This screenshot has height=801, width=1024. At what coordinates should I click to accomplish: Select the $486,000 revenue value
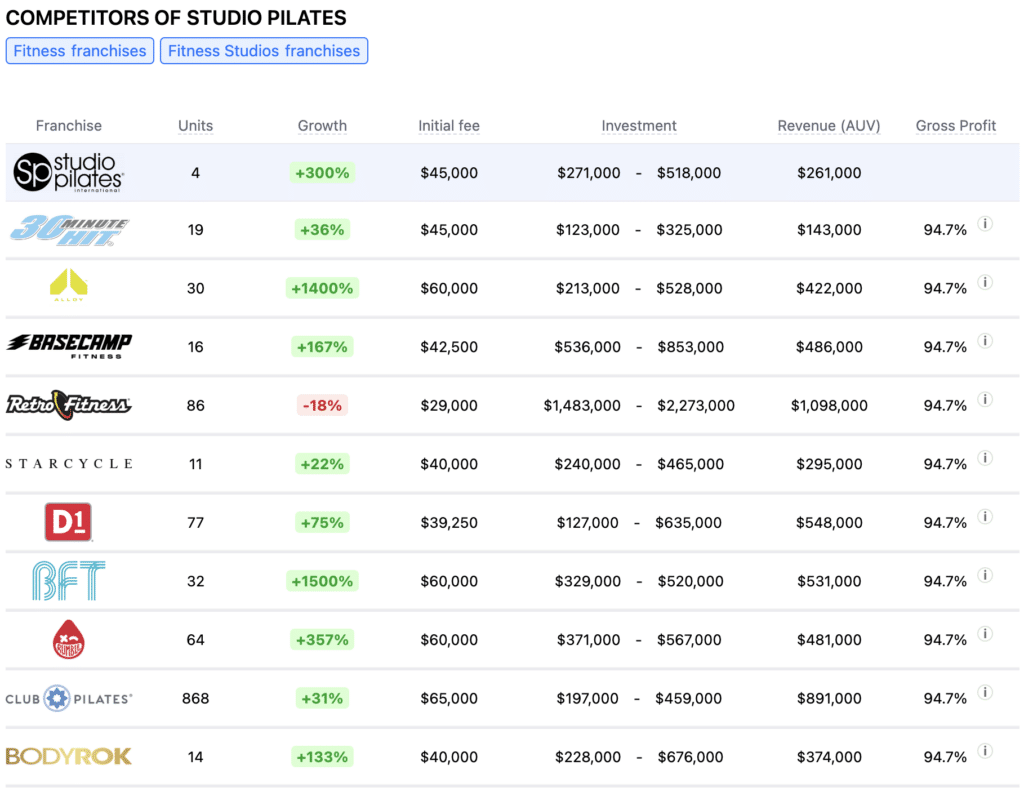(829, 347)
